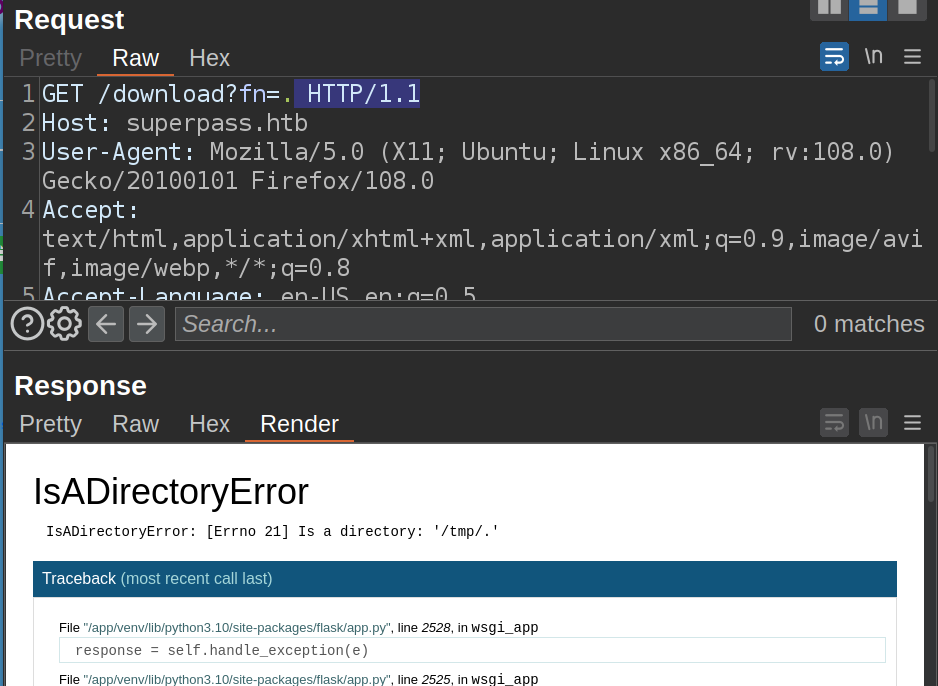The width and height of the screenshot is (938, 686).
Task: Select the Response Raw tab
Action: pyautogui.click(x=135, y=424)
